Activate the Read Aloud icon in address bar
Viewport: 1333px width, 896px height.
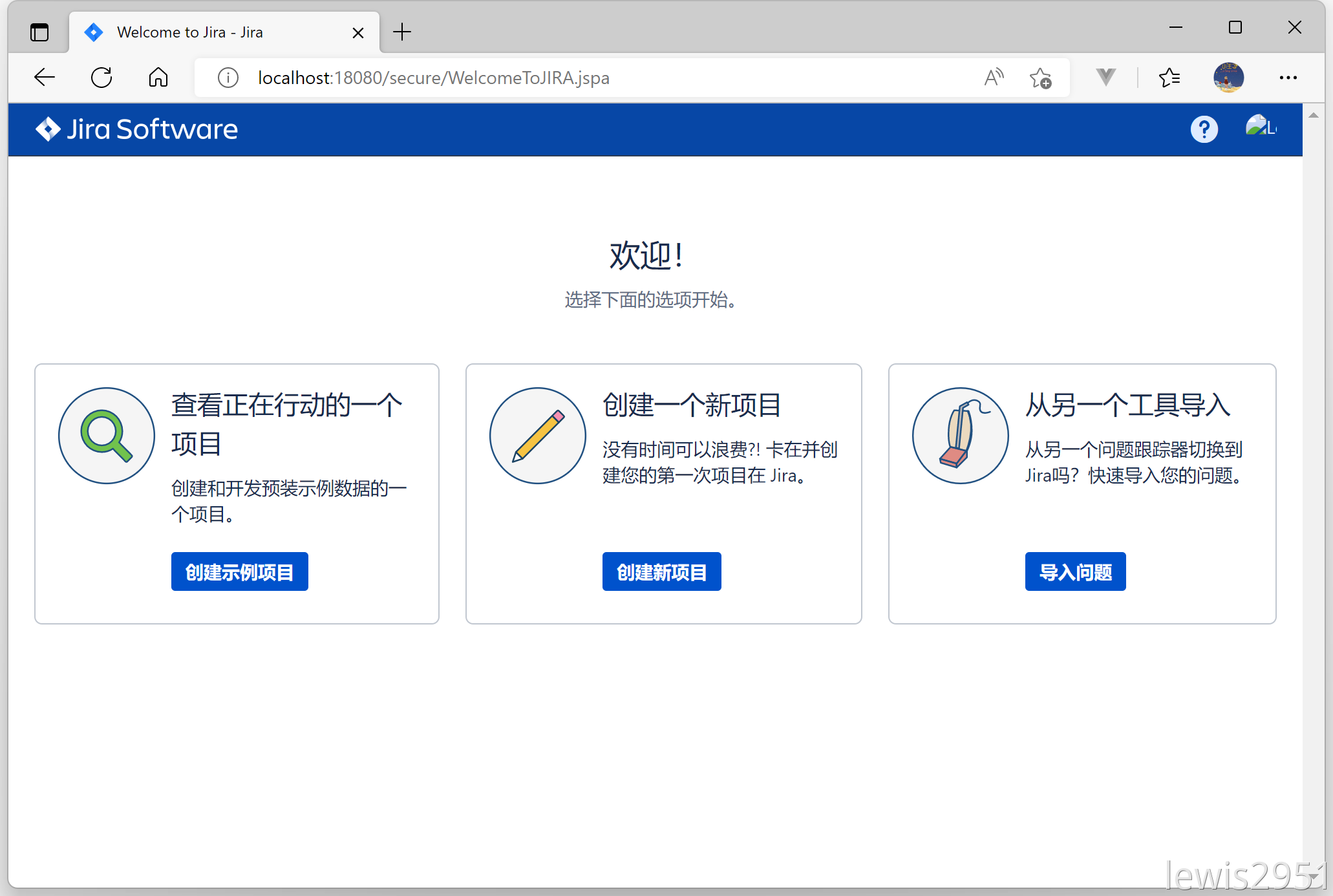(994, 78)
